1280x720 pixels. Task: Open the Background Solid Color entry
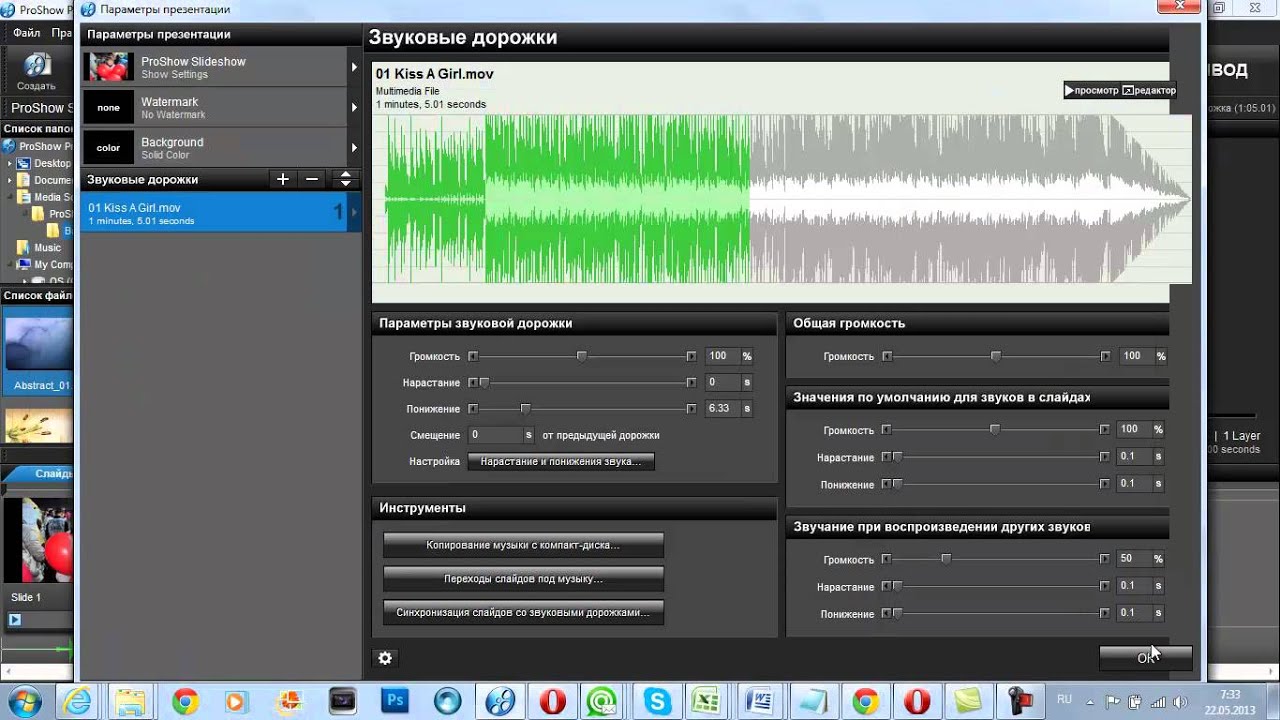click(x=220, y=147)
